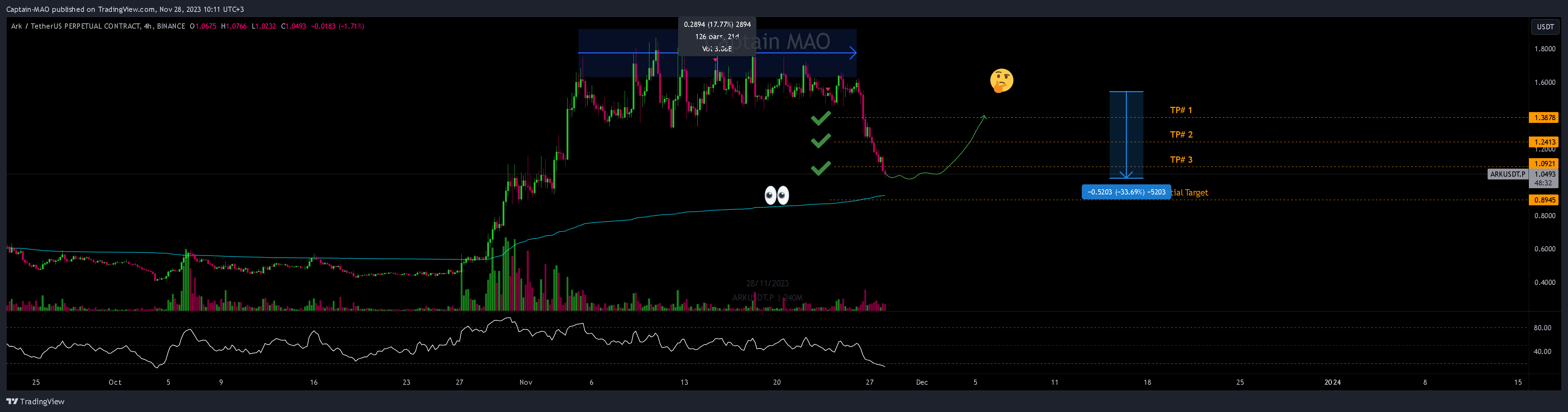
Task: Click the 1.0493 current price tag
Action: coord(1544,174)
